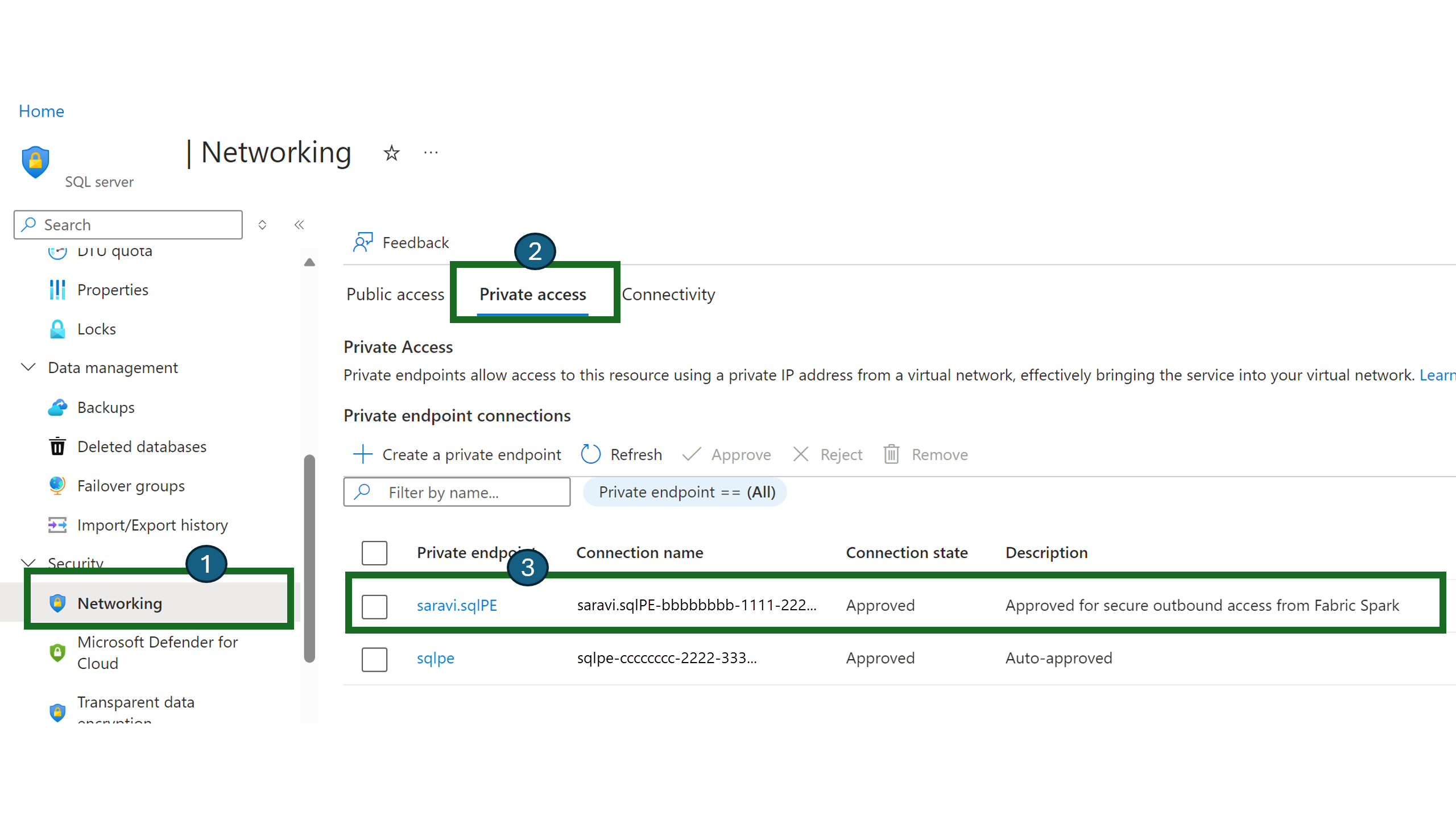
Task: Click the Backups icon under Data management
Action: [x=57, y=407]
